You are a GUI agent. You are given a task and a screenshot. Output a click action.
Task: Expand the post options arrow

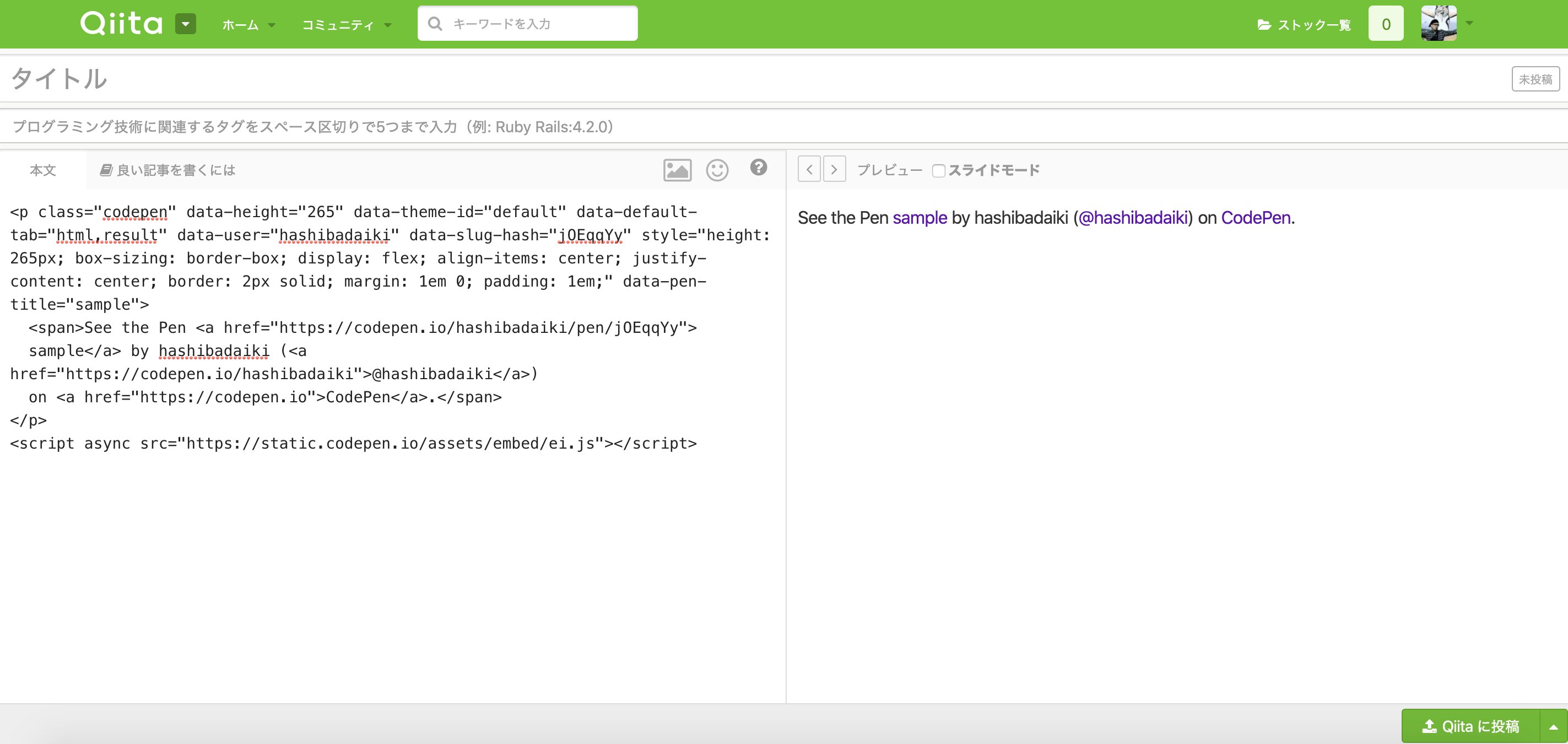point(1553,726)
